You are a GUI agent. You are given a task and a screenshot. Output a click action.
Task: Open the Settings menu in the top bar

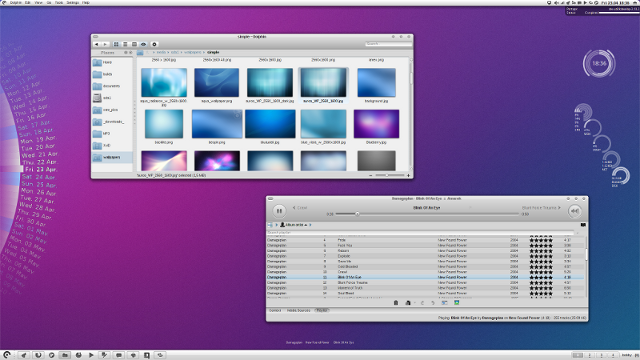click(x=73, y=2)
